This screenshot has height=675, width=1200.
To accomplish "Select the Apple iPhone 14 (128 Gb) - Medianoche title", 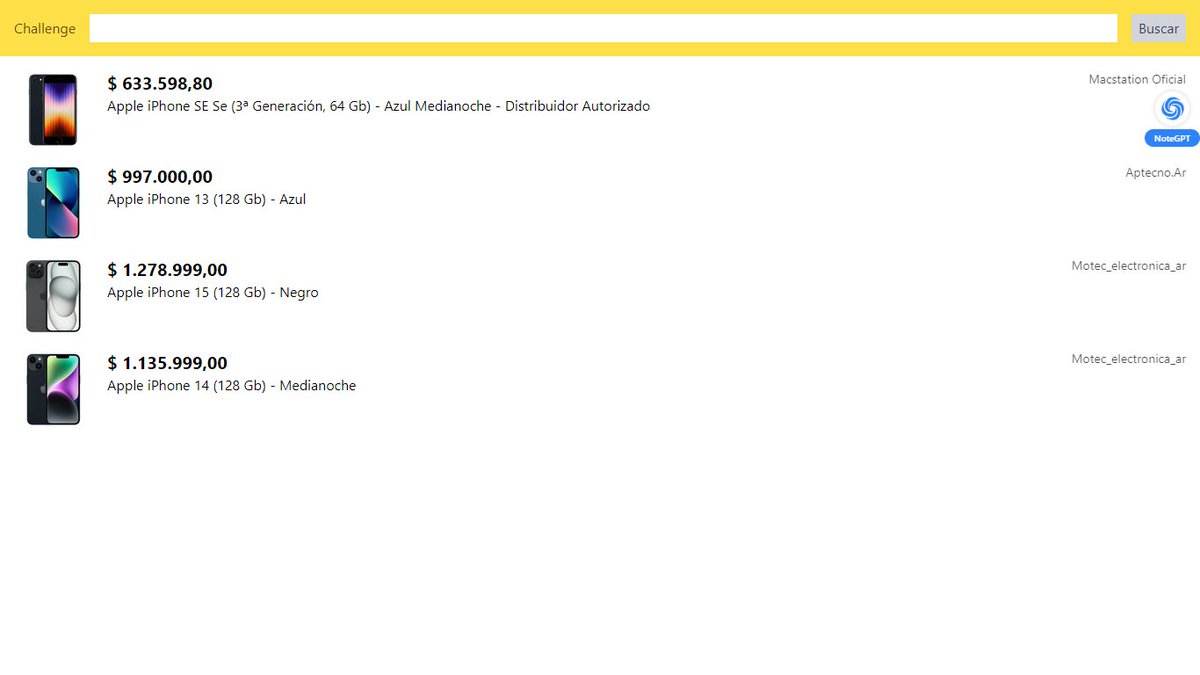I will pyautogui.click(x=231, y=385).
